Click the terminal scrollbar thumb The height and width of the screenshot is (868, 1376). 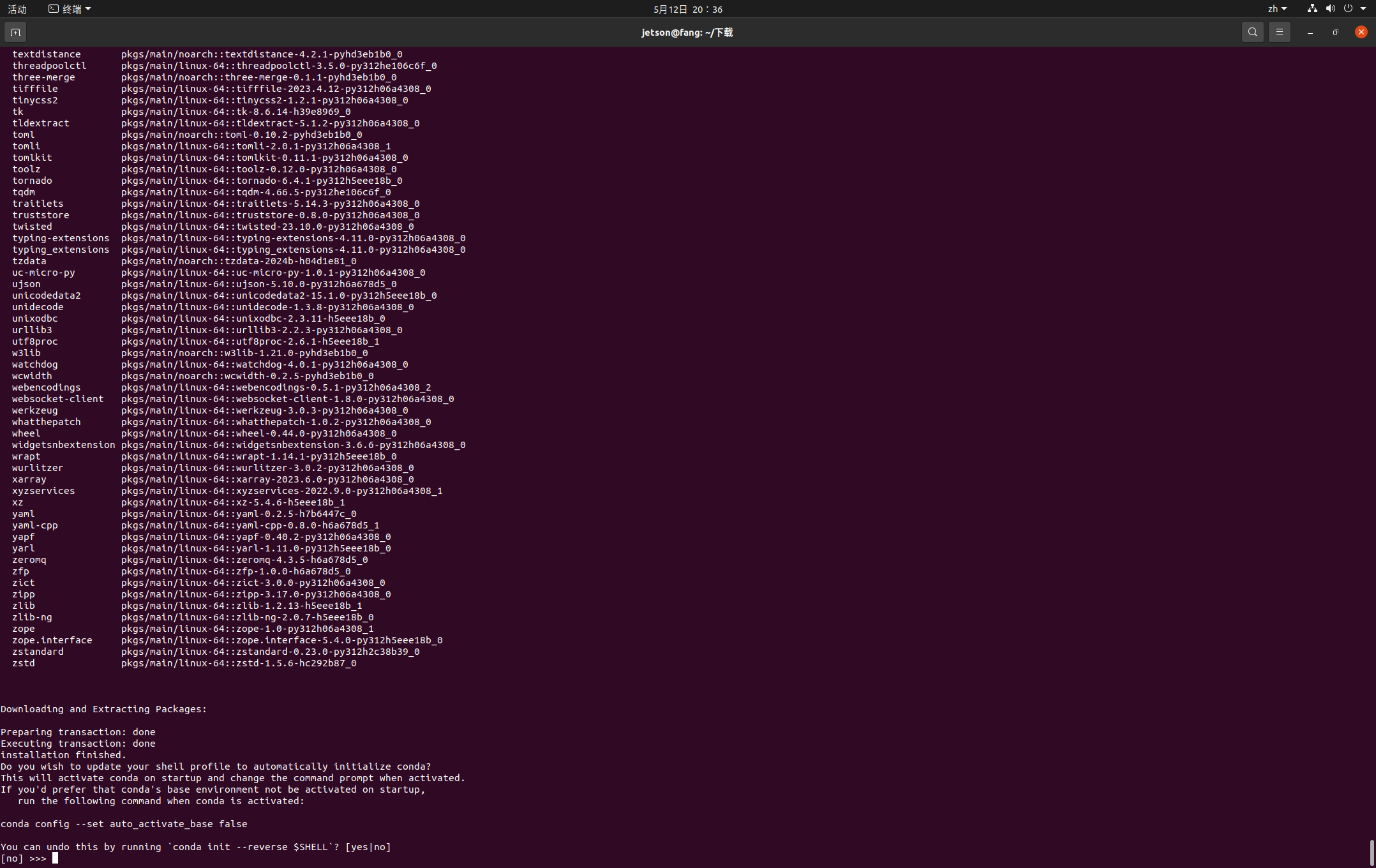pyautogui.click(x=1372, y=853)
